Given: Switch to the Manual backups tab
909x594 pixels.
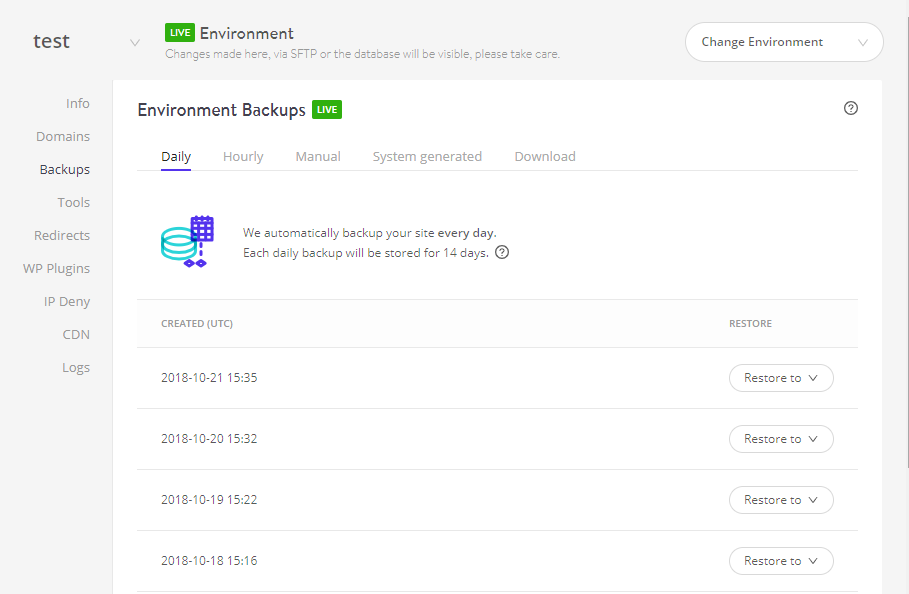Looking at the screenshot, I should [318, 156].
